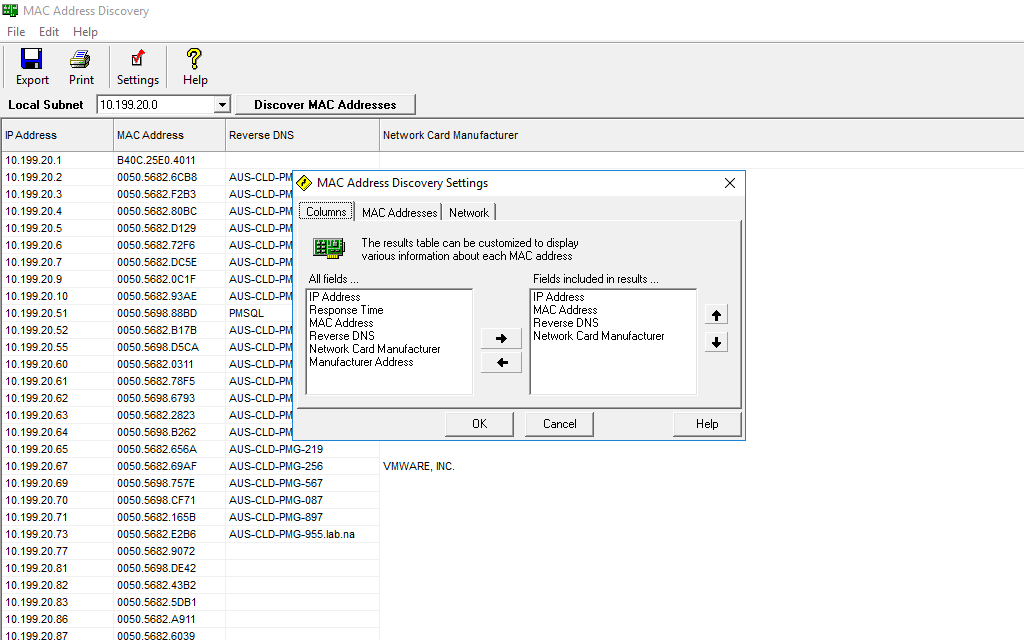Click Cancel in the settings dialog

click(560, 424)
